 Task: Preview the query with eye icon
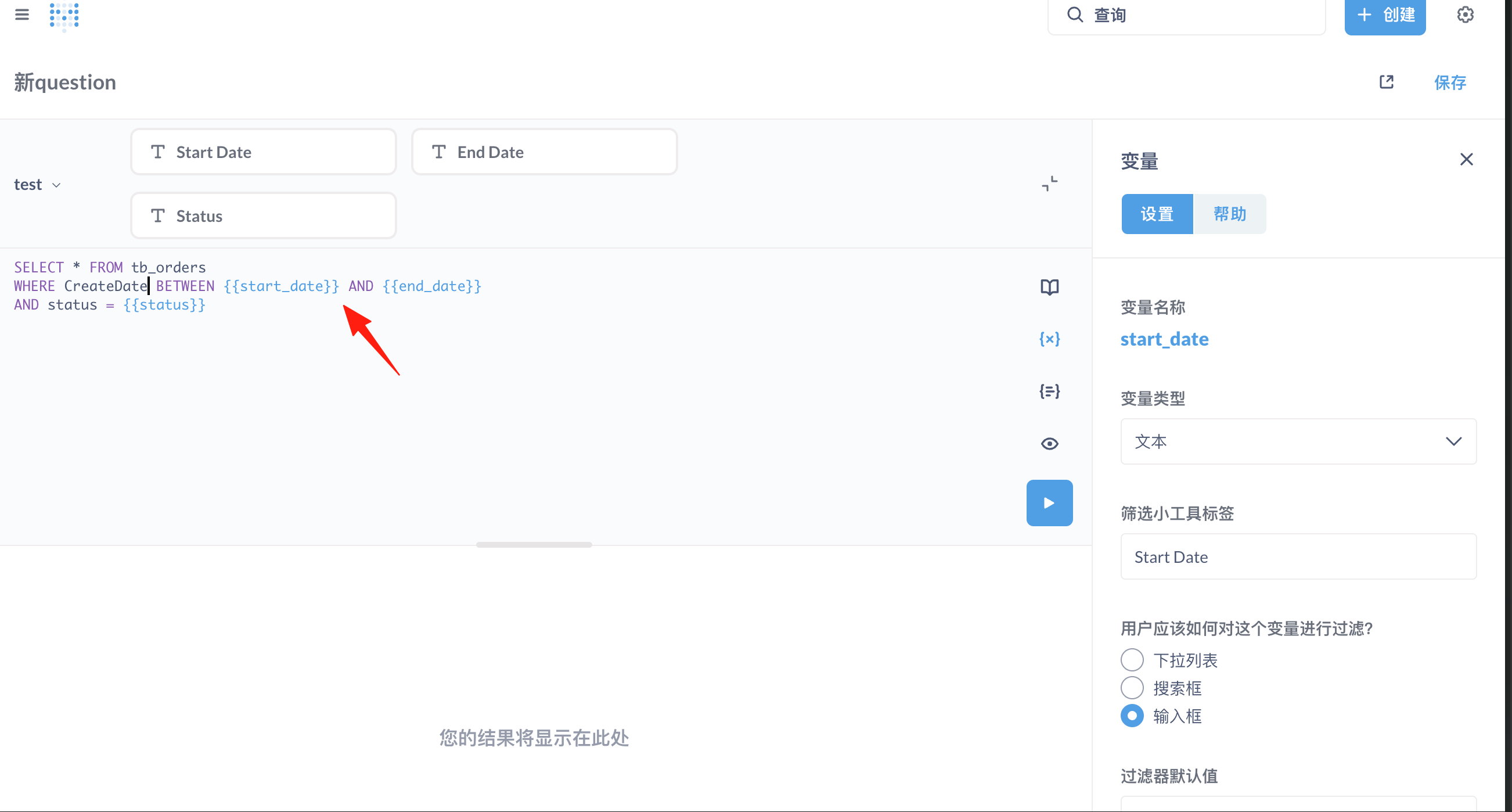[x=1049, y=444]
